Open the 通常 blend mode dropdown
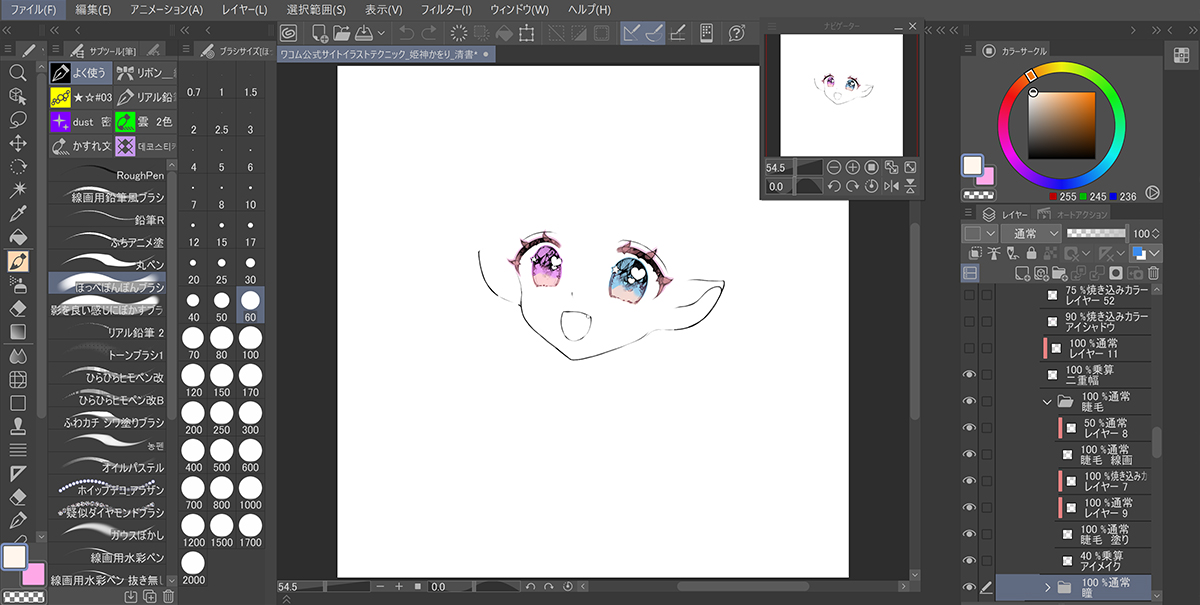The height and width of the screenshot is (605, 1200). pyautogui.click(x=1024, y=233)
